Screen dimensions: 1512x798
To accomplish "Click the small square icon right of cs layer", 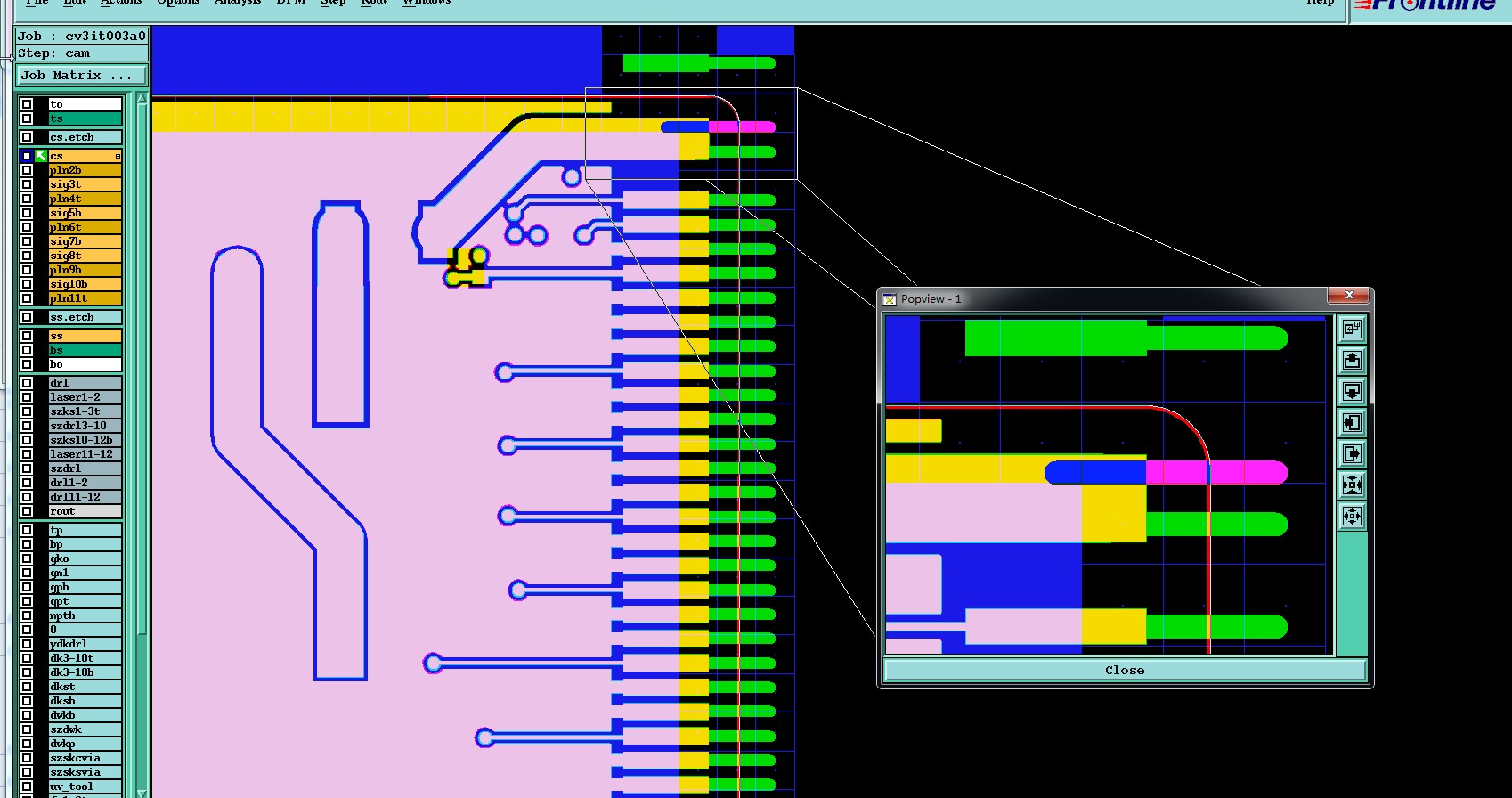I will 118,156.
